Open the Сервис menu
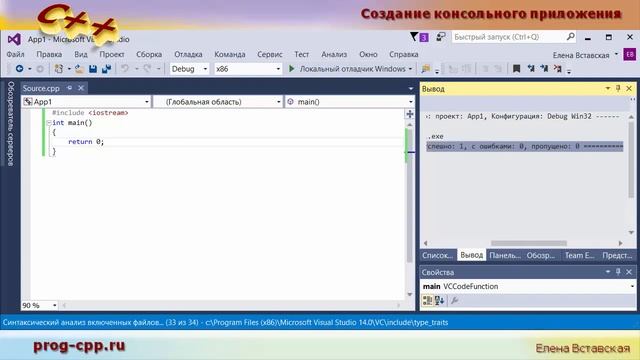This screenshot has width=640, height=360. pos(270,54)
